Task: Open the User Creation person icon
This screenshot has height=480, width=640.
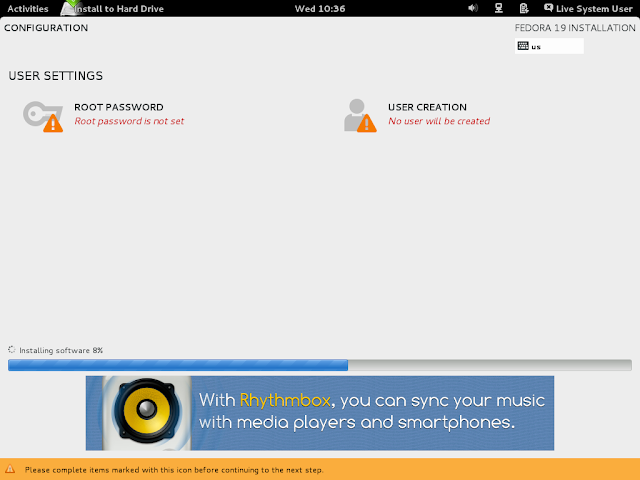Action: coord(360,116)
